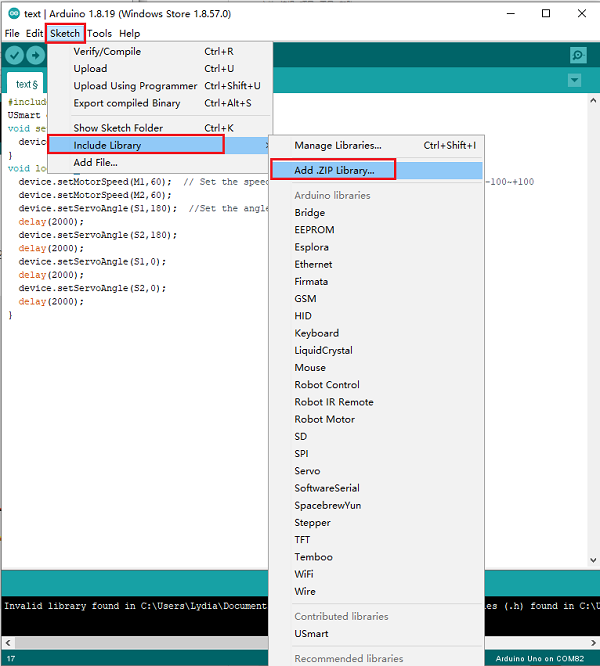Click the Arduino logo in title bar

point(14,14)
